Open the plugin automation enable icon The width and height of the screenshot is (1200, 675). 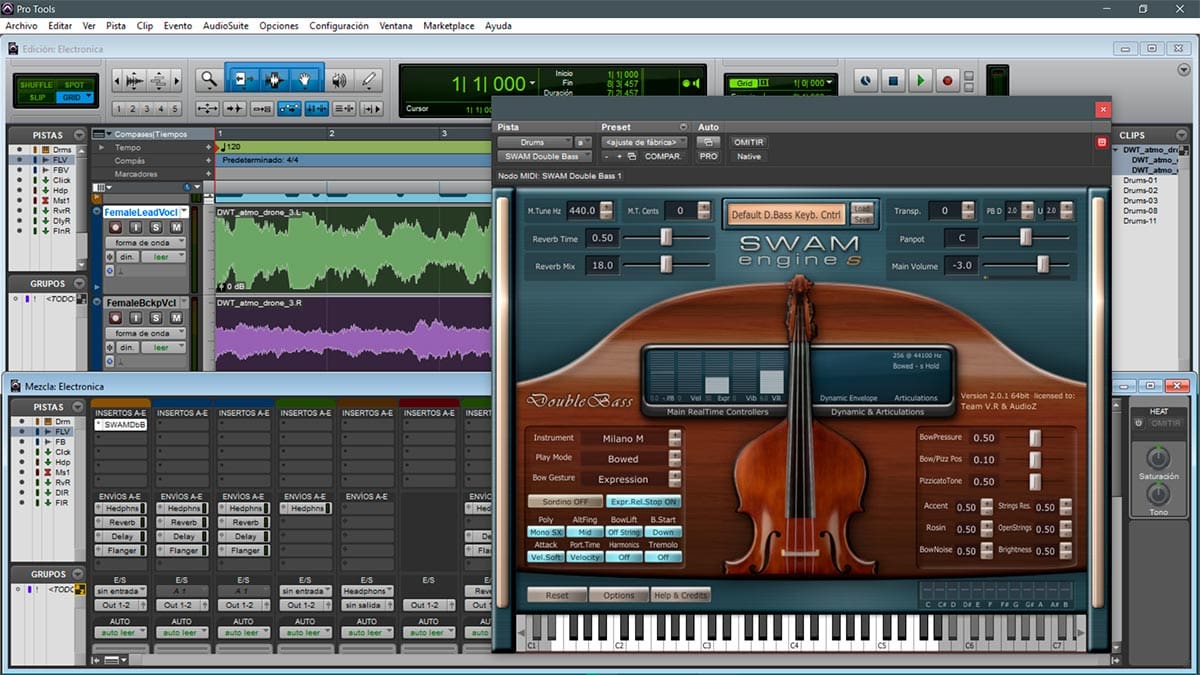coord(708,142)
